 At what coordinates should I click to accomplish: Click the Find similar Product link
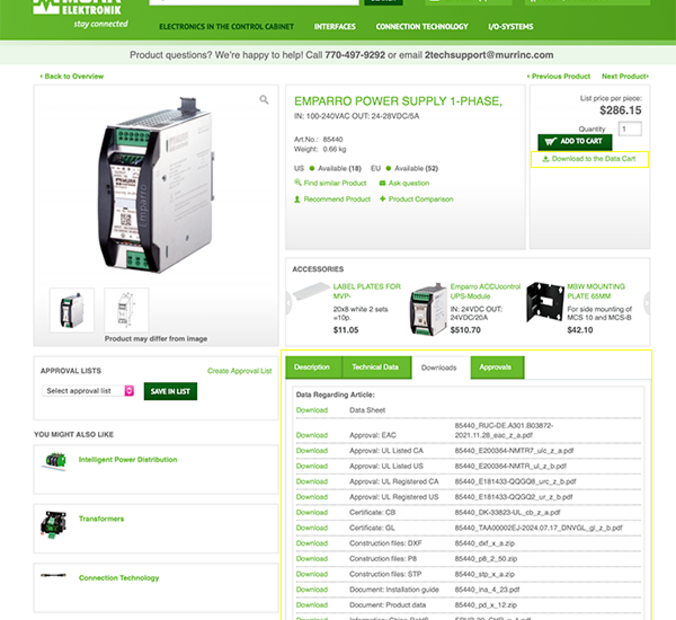point(335,183)
